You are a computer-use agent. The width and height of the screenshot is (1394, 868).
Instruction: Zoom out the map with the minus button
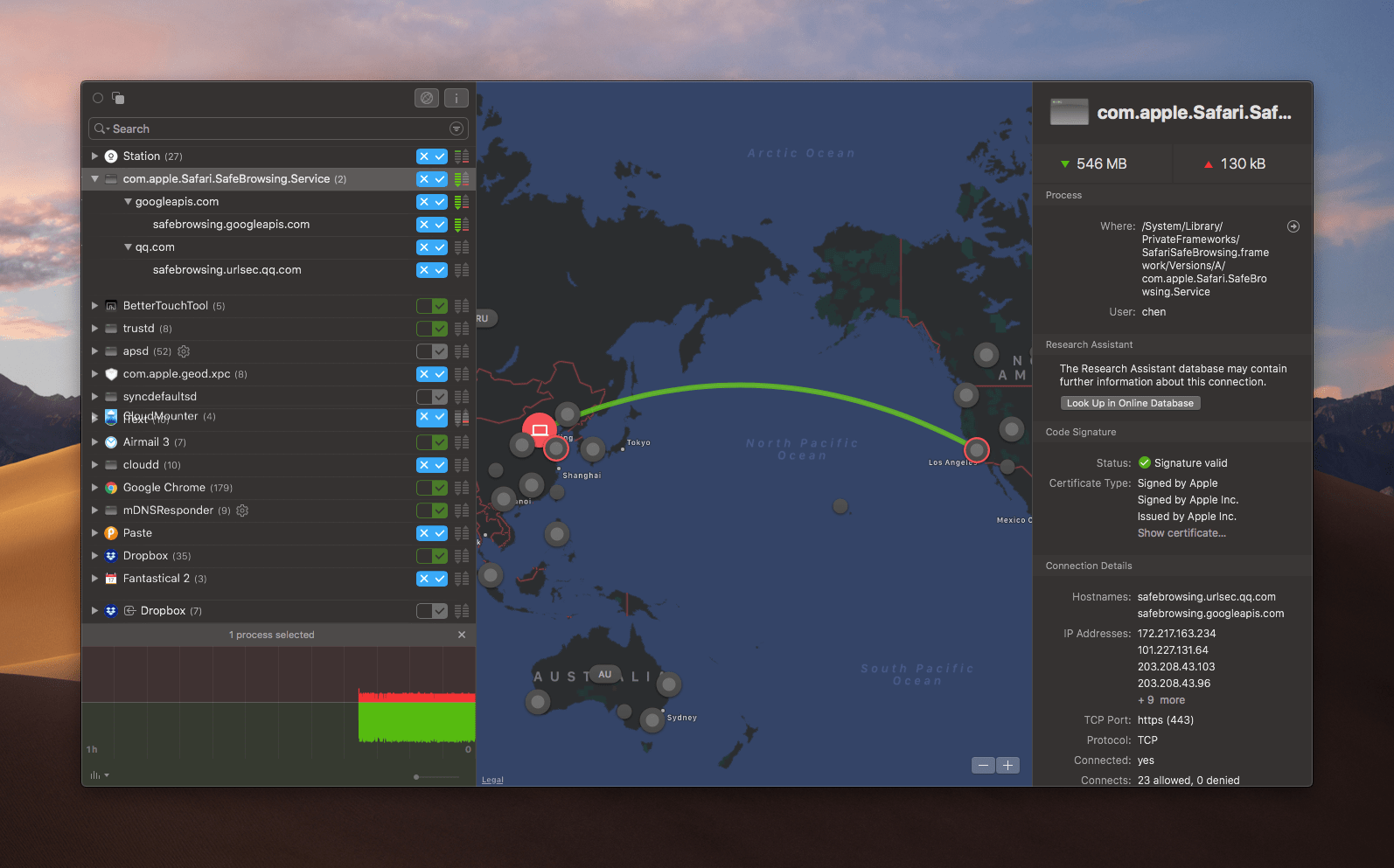pyautogui.click(x=984, y=766)
